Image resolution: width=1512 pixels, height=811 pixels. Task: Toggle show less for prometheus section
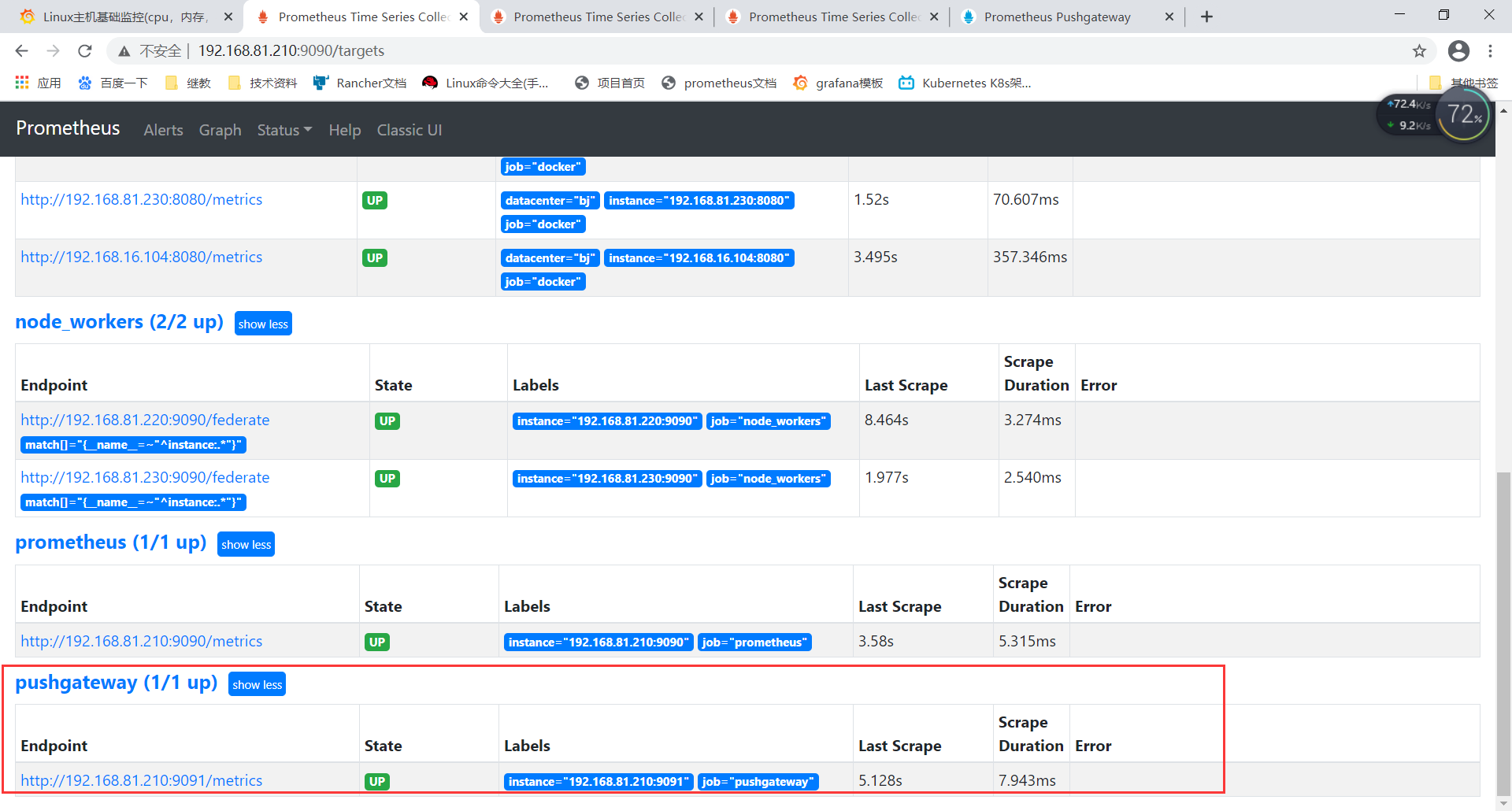click(246, 544)
